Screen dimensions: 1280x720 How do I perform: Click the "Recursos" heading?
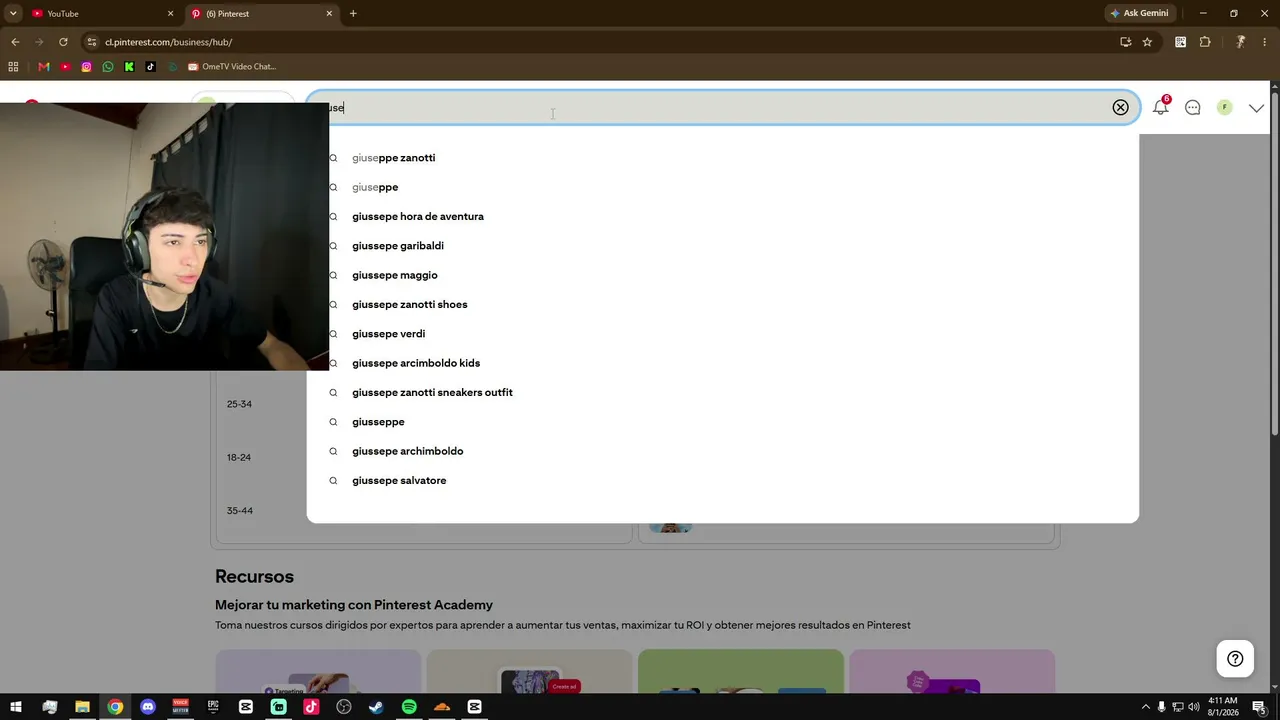pos(254,577)
